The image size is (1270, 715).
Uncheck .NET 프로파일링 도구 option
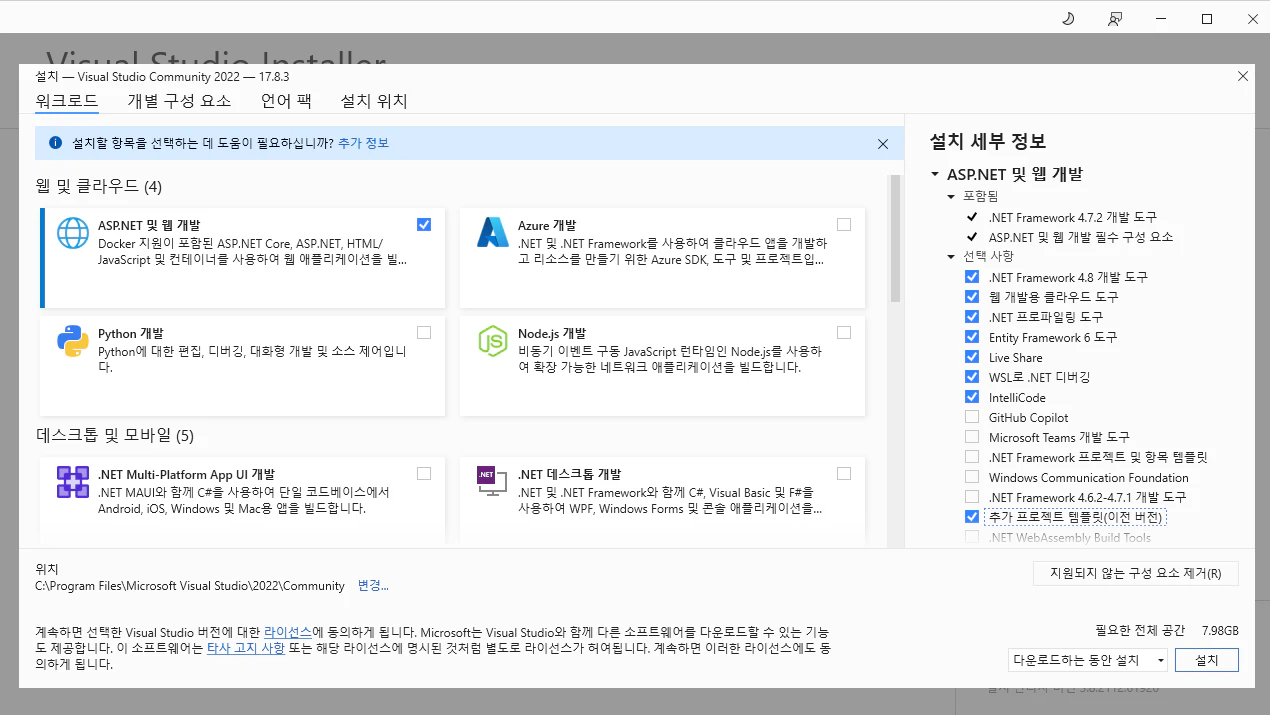(x=972, y=317)
